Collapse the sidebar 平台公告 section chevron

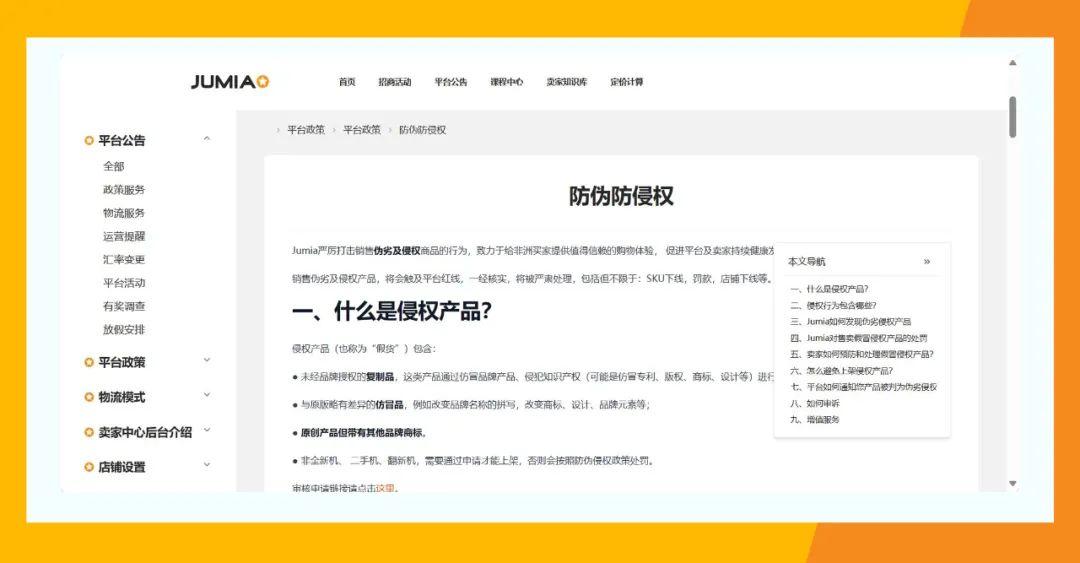click(x=207, y=139)
